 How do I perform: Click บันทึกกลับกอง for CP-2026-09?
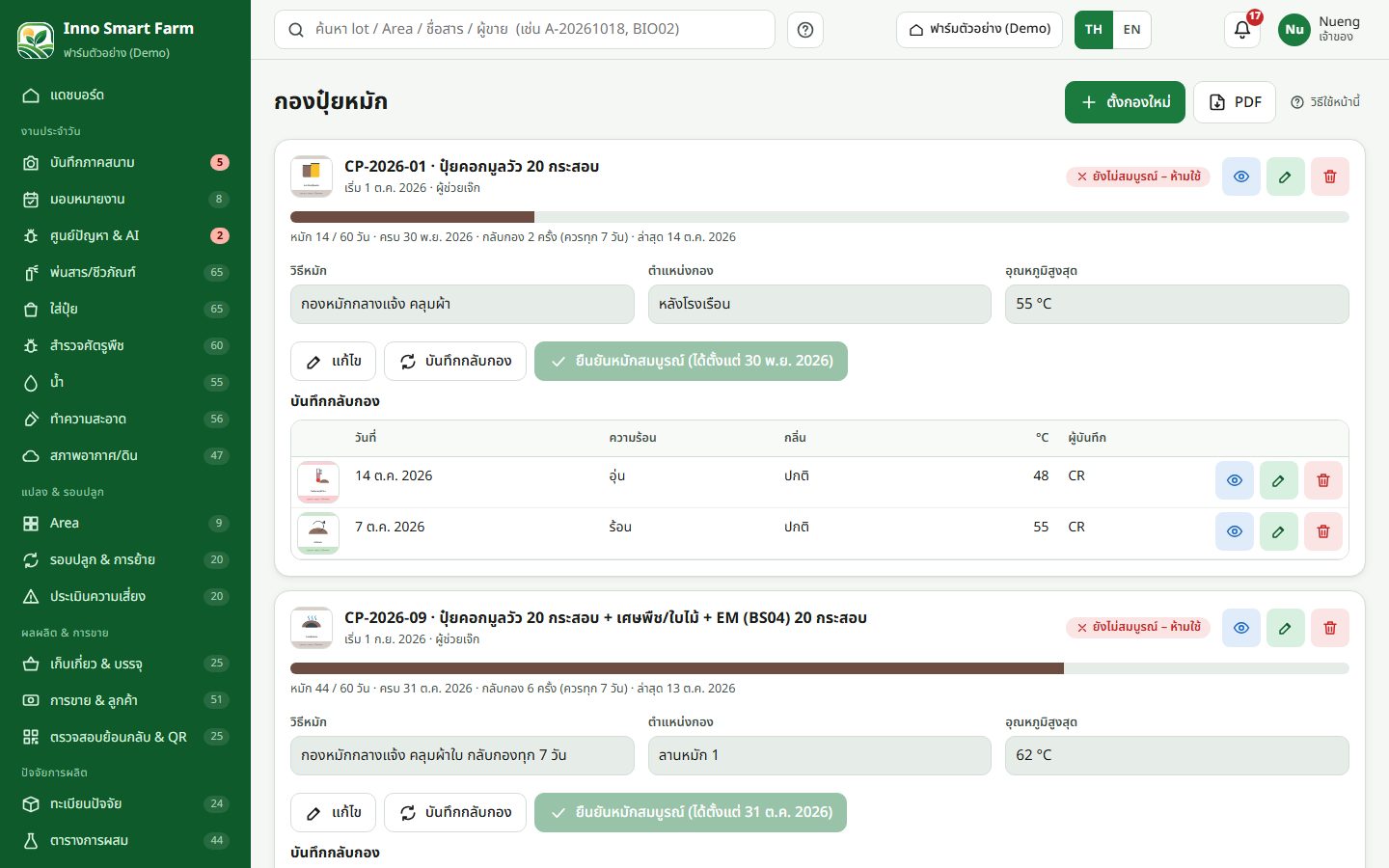[455, 813]
